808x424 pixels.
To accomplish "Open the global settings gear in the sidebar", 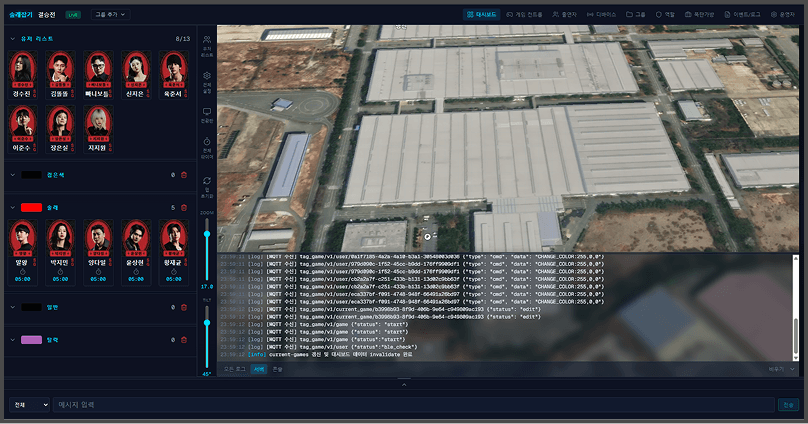I will pyautogui.click(x=207, y=76).
